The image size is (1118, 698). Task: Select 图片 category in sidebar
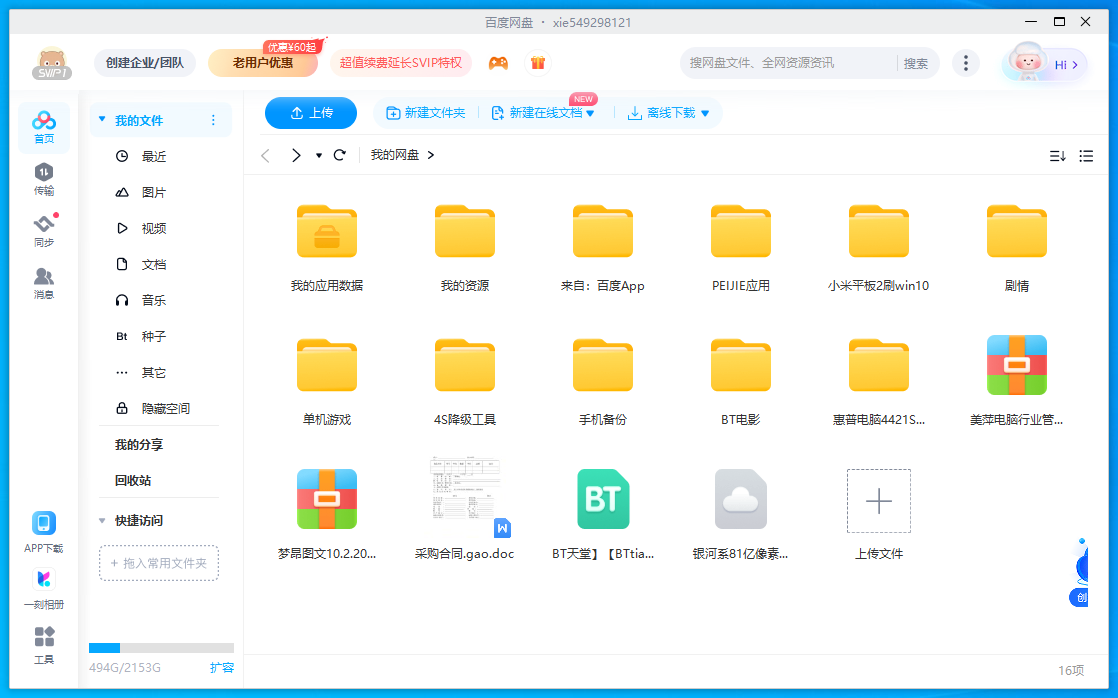click(x=153, y=192)
